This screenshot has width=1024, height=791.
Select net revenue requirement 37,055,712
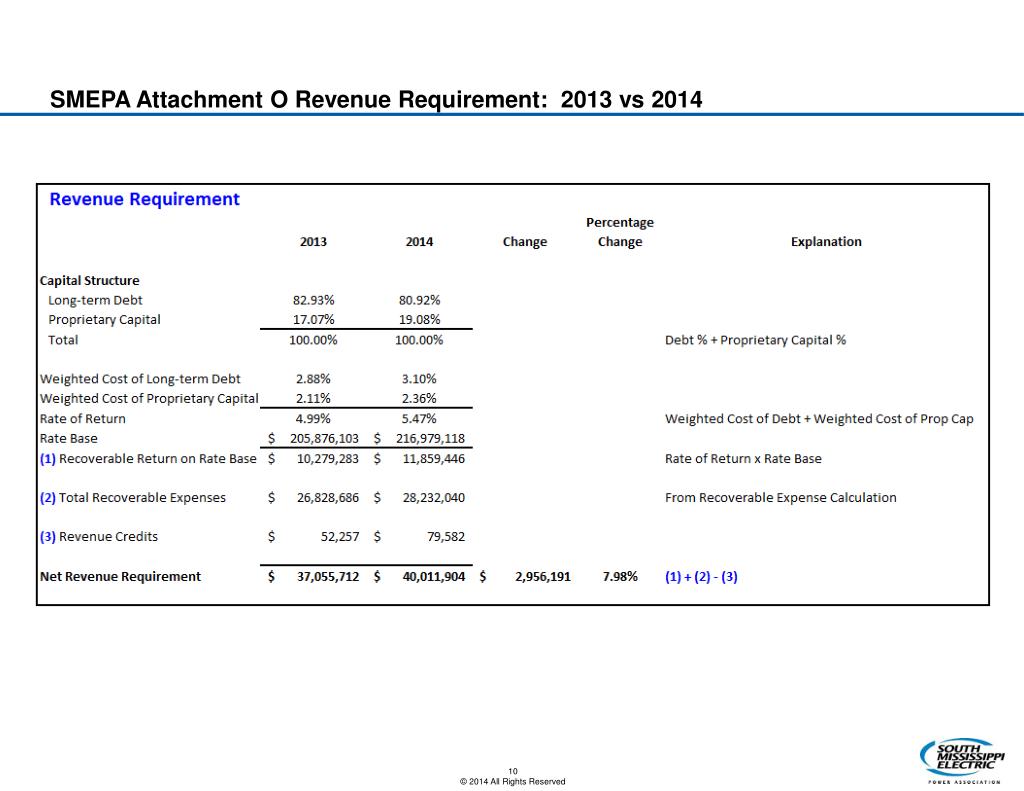328,577
